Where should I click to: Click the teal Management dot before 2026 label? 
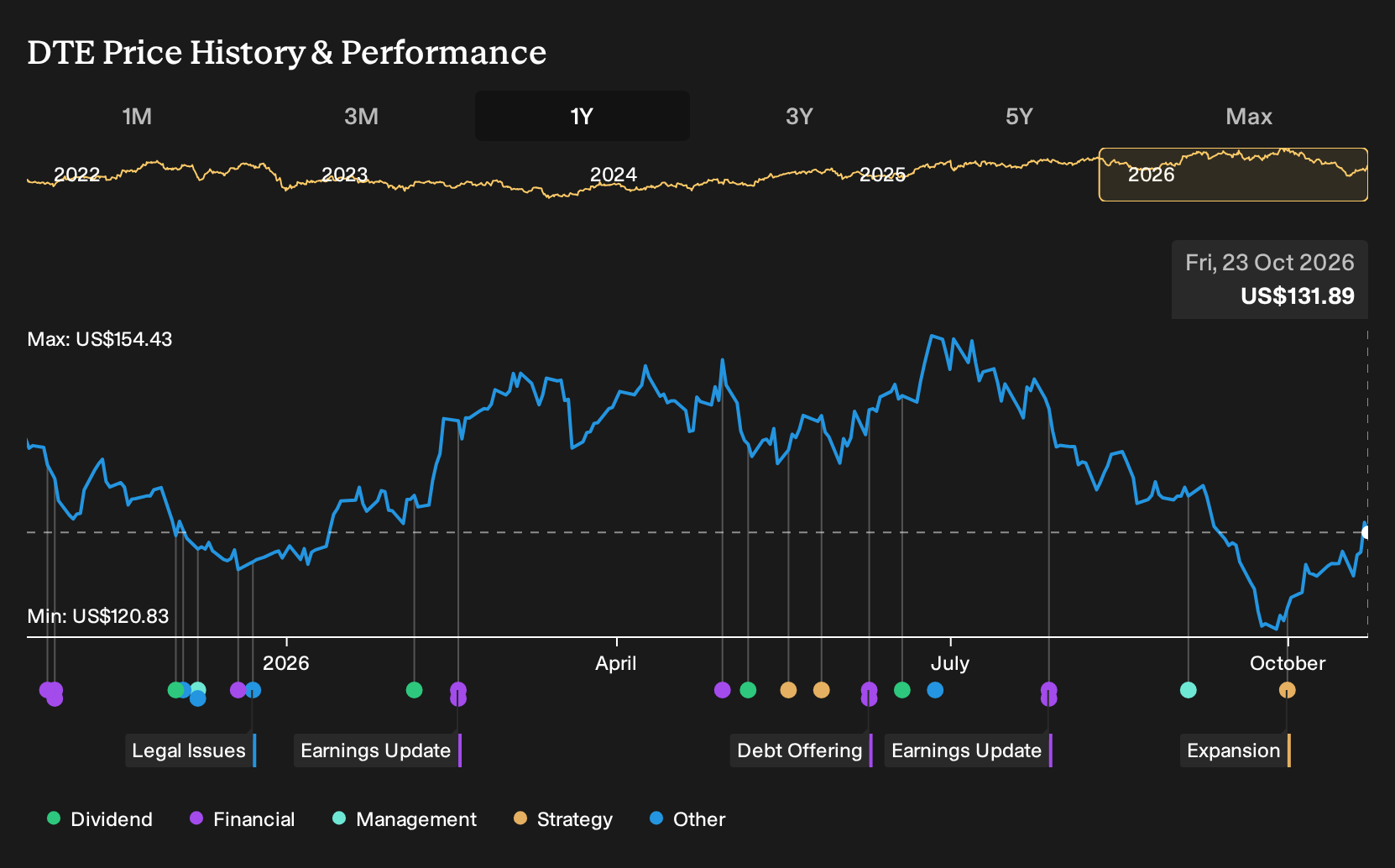tap(198, 689)
